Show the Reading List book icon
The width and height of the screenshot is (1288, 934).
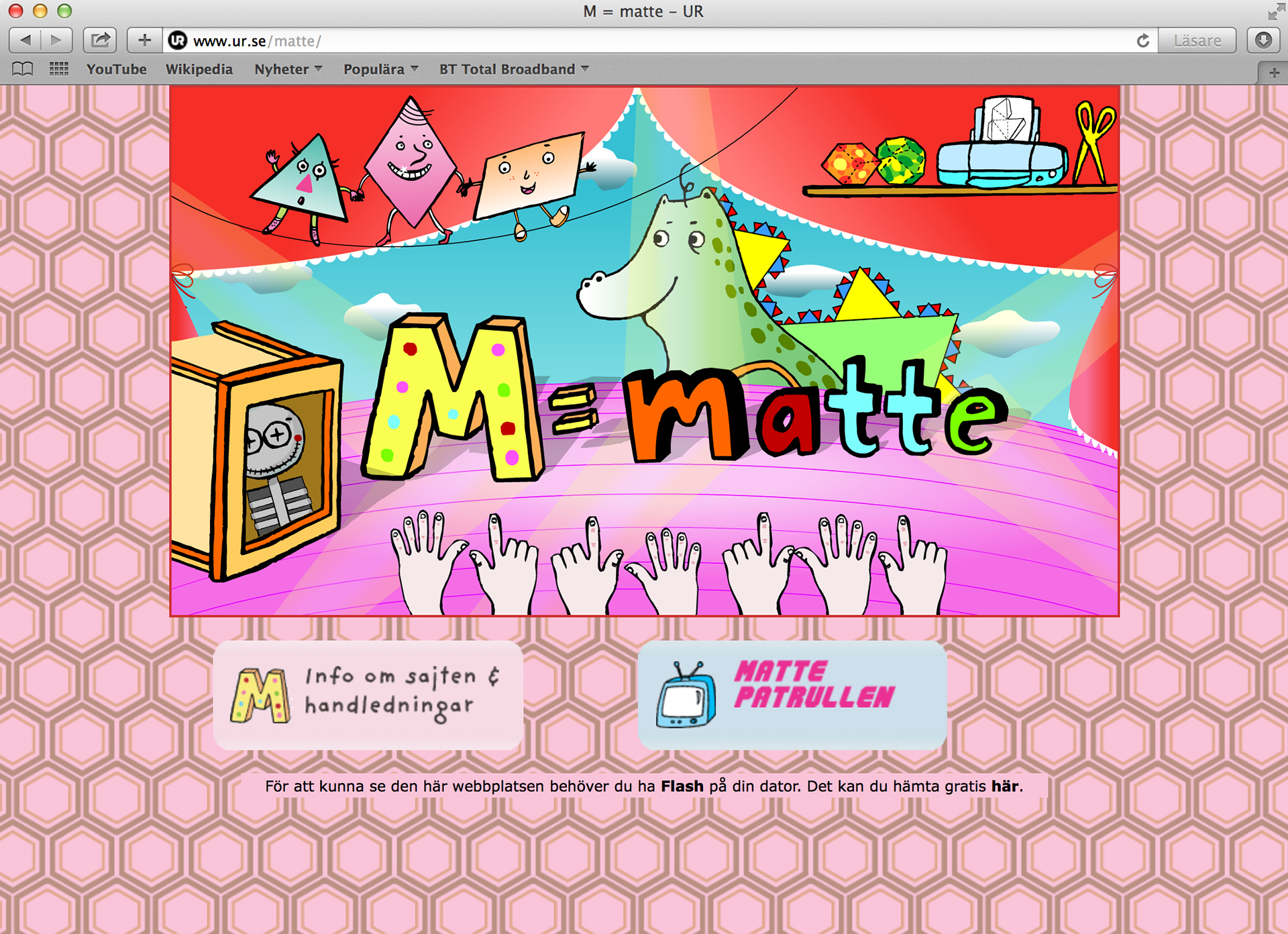pyautogui.click(x=23, y=69)
